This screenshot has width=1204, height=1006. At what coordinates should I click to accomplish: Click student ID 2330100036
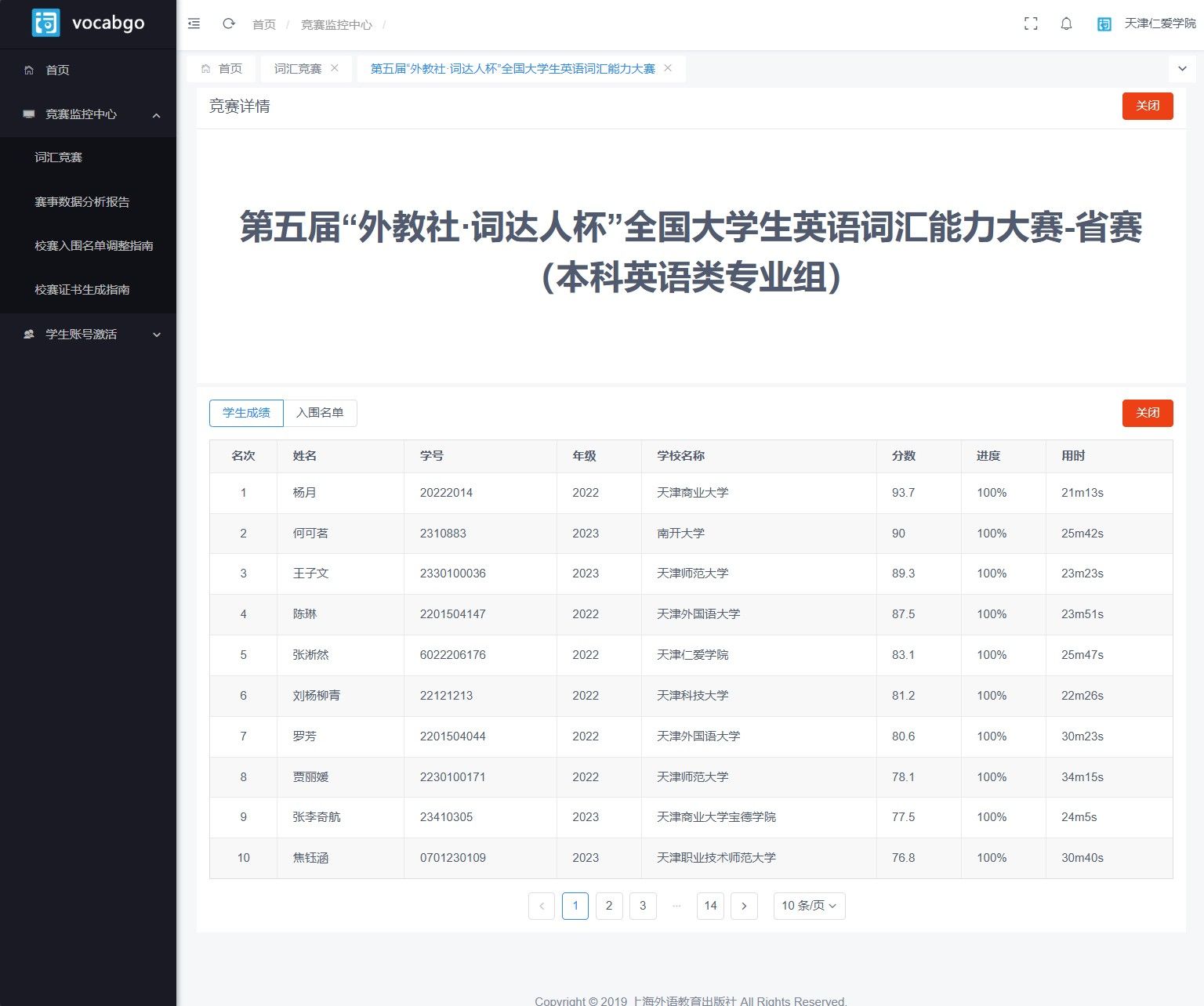[453, 574]
